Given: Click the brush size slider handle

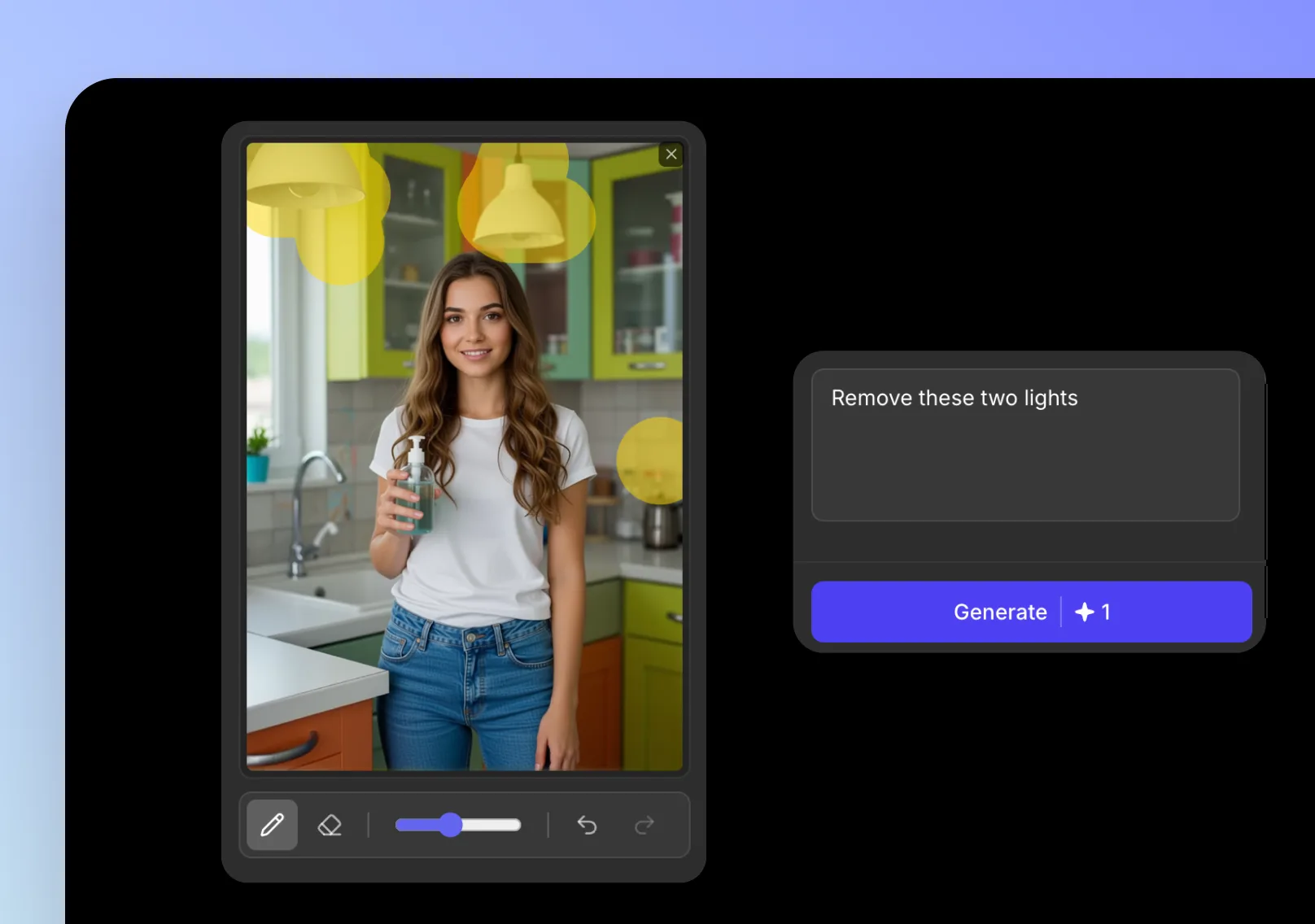Looking at the screenshot, I should (450, 825).
